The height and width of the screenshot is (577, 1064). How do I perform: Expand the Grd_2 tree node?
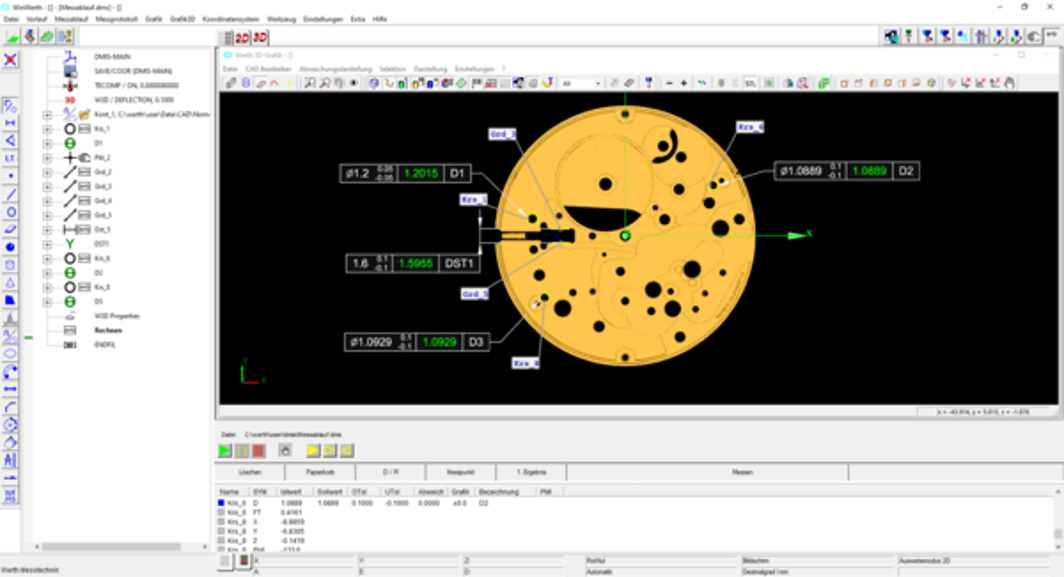pos(47,172)
